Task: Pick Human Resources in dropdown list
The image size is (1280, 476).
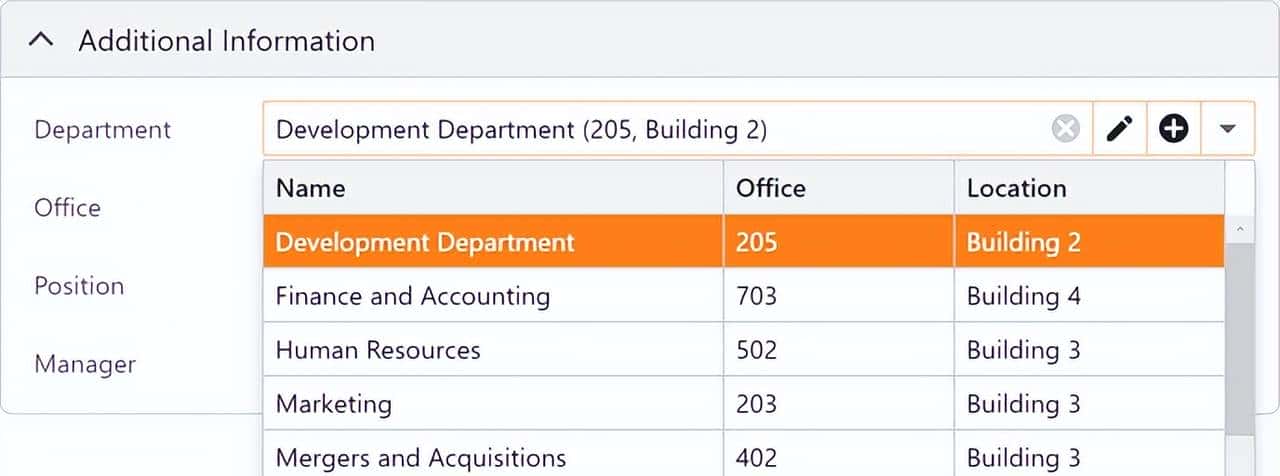Action: pos(378,350)
